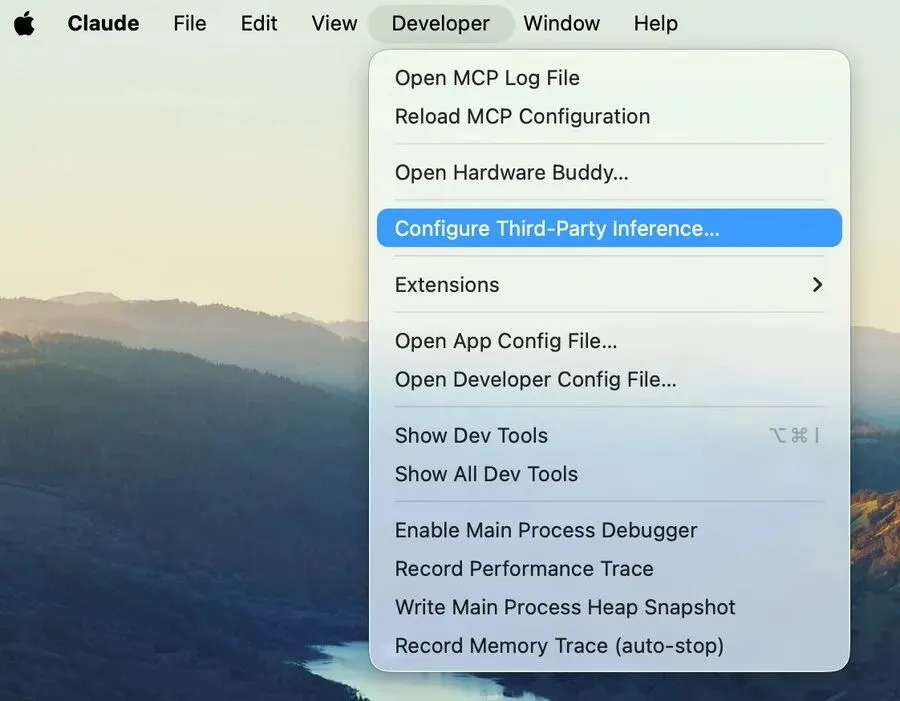Open the Claude application menu
The height and width of the screenshot is (701, 900).
click(103, 24)
